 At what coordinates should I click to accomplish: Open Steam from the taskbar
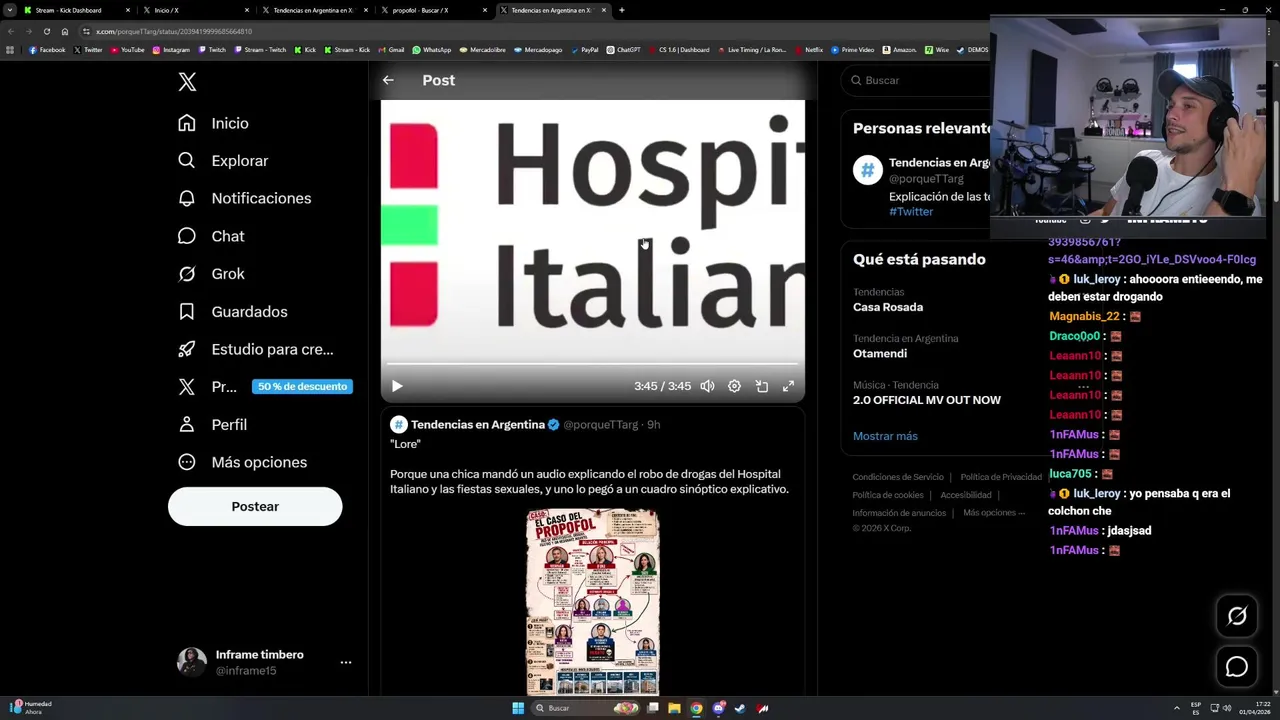click(x=740, y=708)
